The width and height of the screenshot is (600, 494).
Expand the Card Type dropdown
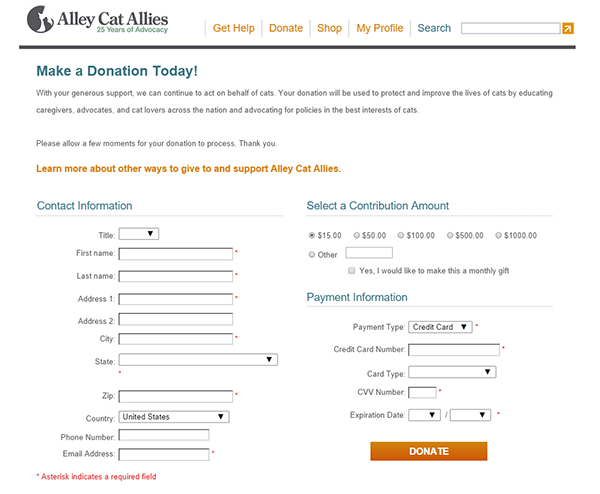452,372
